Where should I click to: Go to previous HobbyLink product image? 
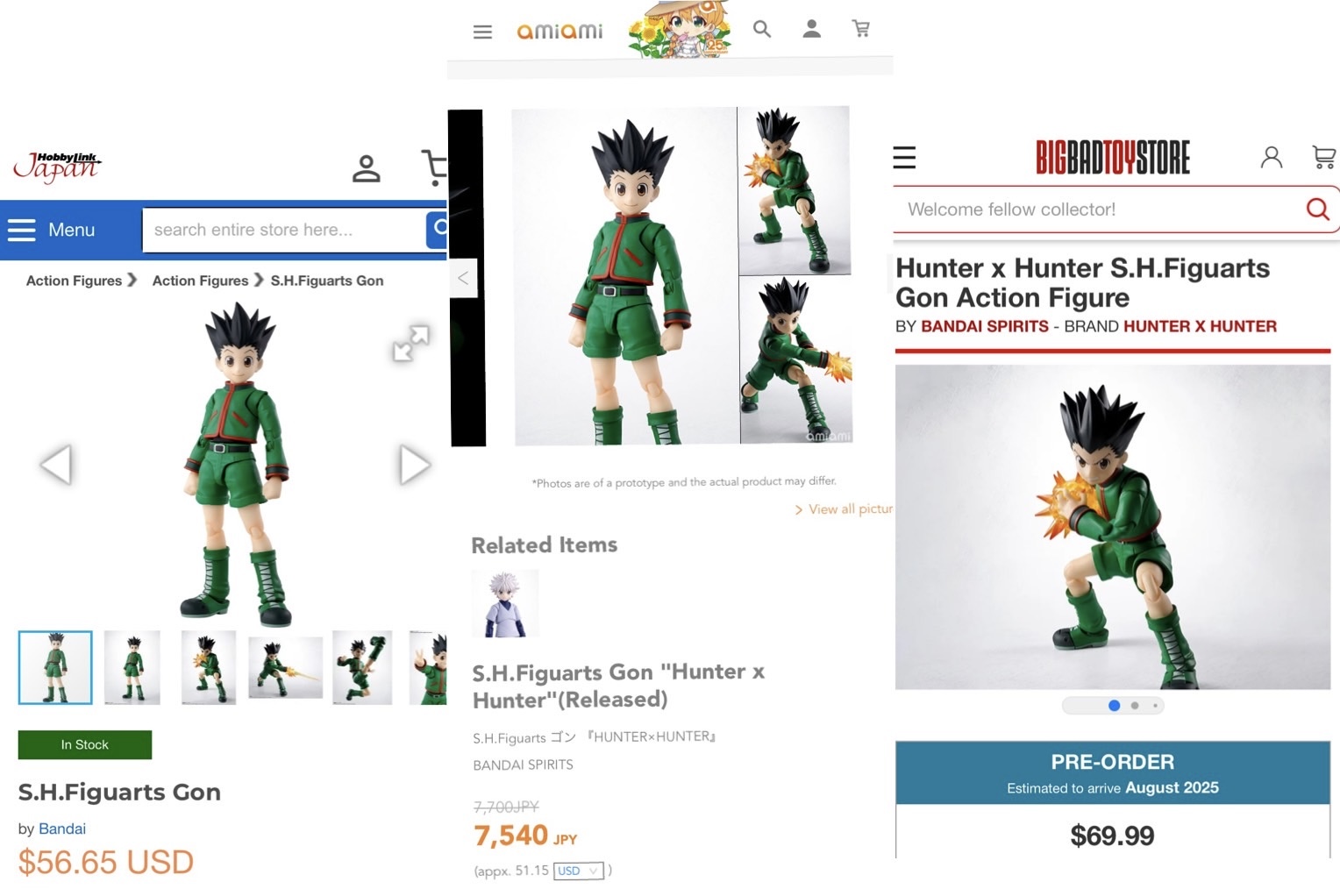coord(56,465)
